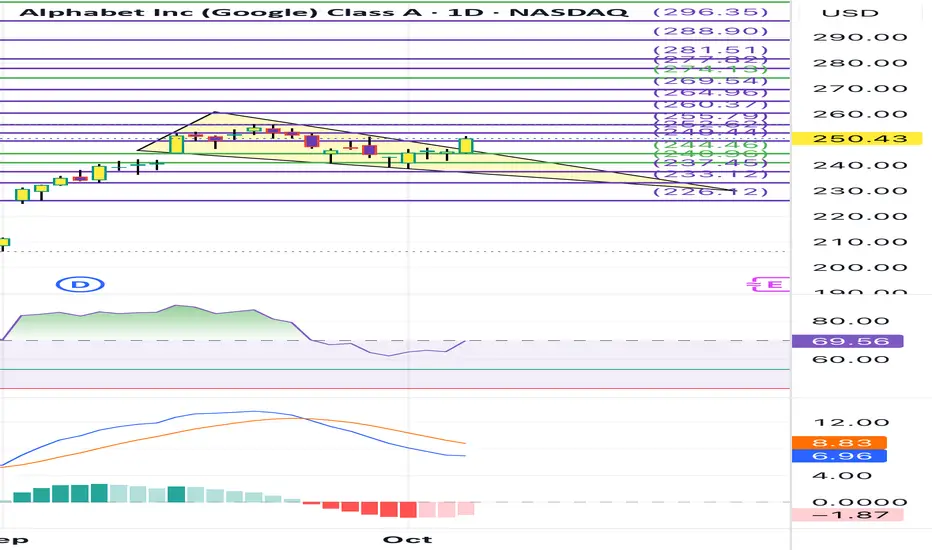Viewport: 932px width, 550px height.
Task: Select the 220.00 price axis value
Action: tap(860, 216)
